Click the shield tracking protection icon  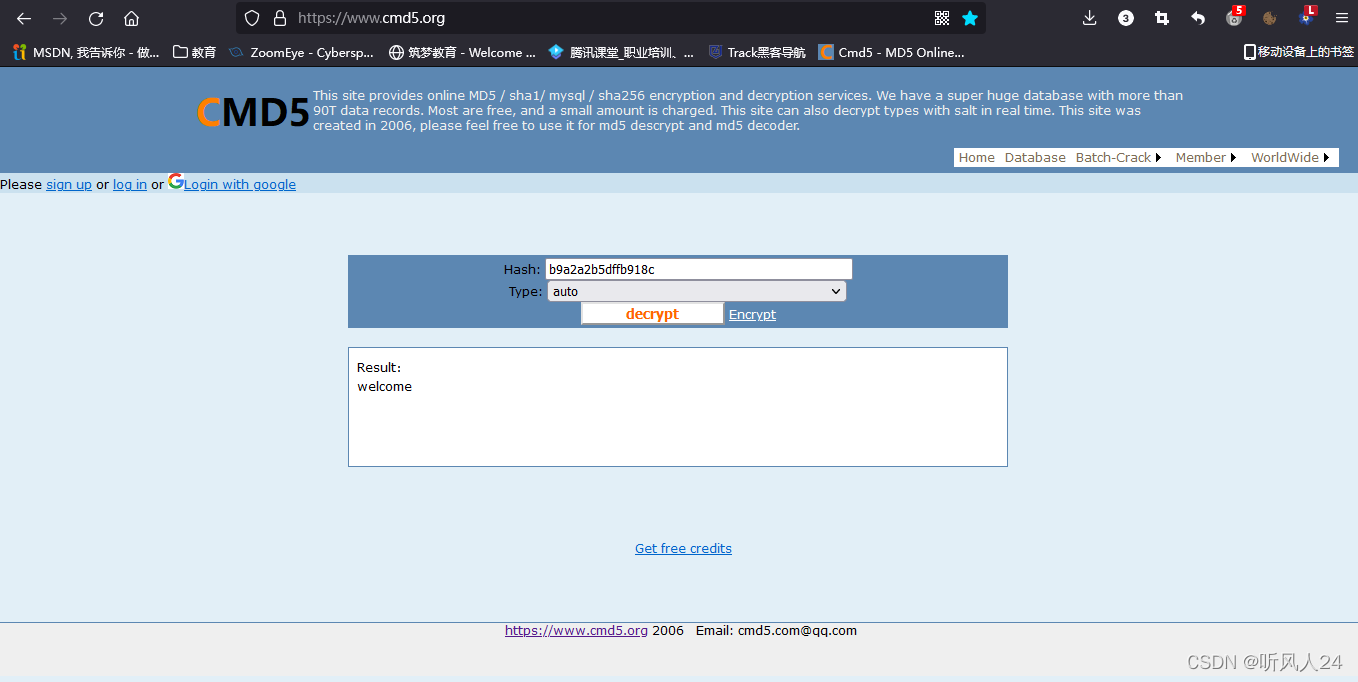pos(252,18)
